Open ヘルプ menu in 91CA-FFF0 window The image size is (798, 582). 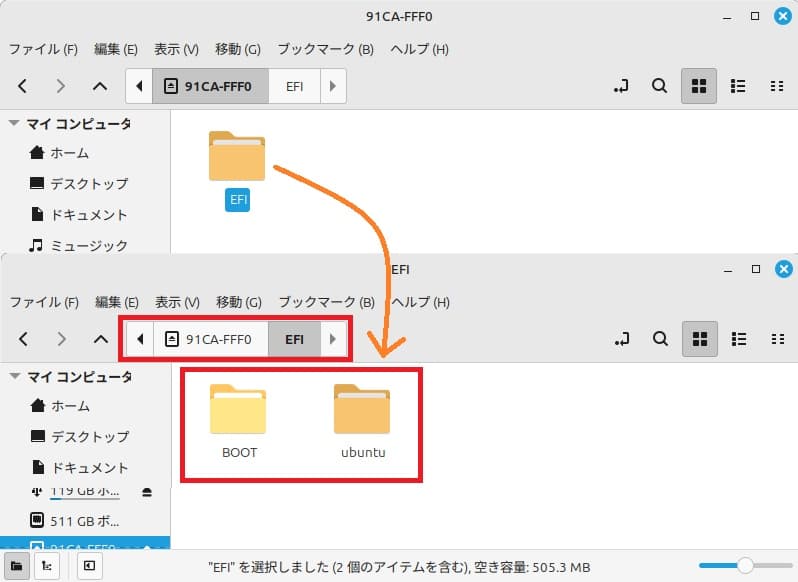pyautogui.click(x=419, y=49)
